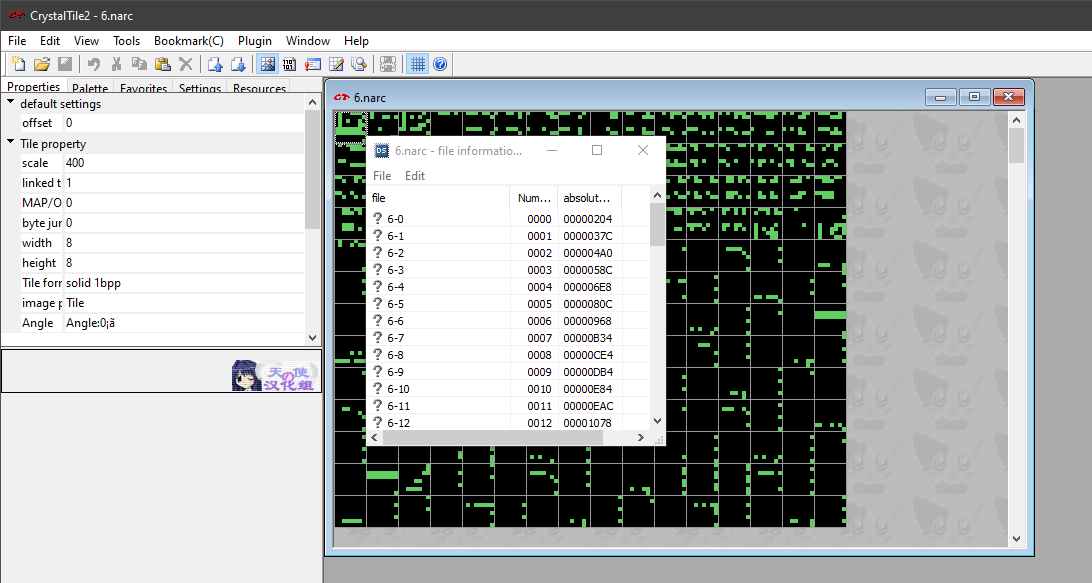Viewport: 1092px width, 583px height.
Task: Open the Plugin menu
Action: pos(255,41)
